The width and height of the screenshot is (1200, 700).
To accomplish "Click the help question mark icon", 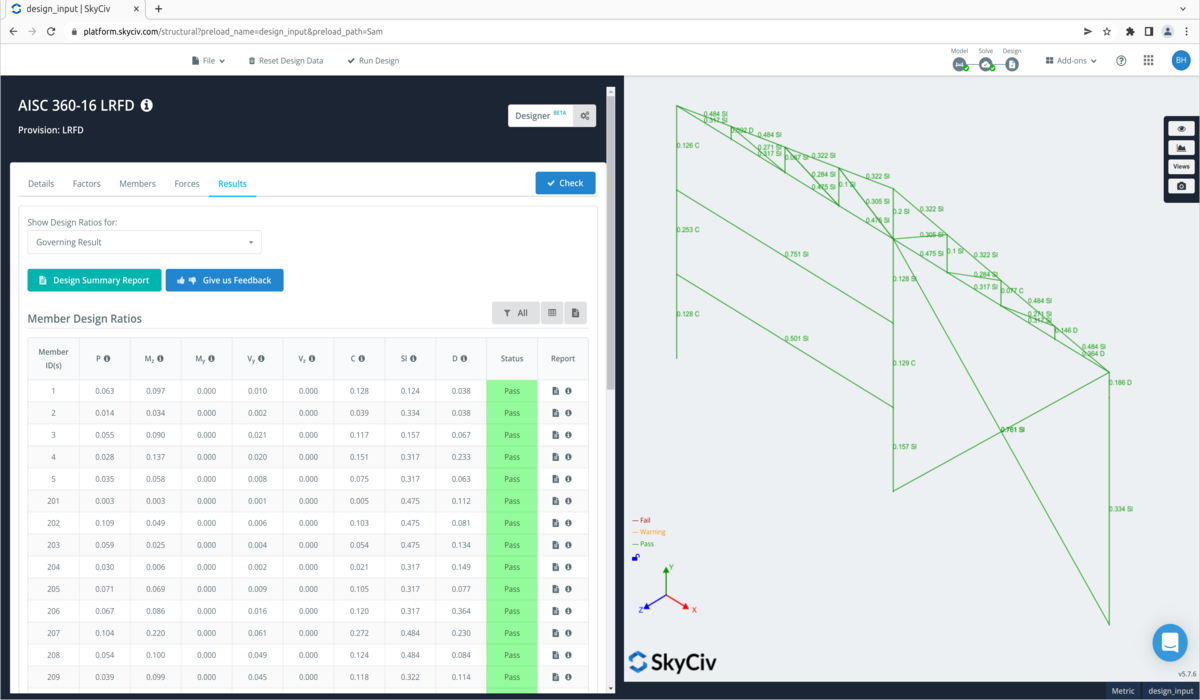I will (1121, 61).
